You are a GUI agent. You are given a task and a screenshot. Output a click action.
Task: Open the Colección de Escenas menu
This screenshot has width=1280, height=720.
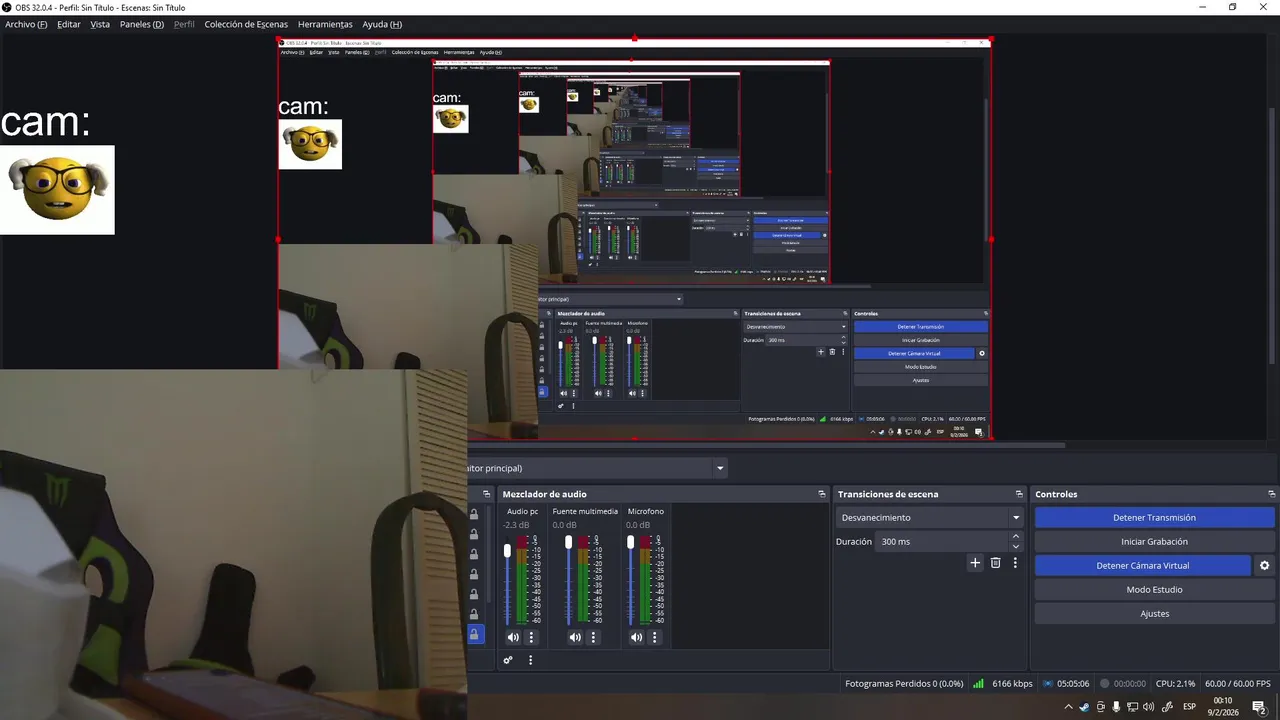[246, 24]
